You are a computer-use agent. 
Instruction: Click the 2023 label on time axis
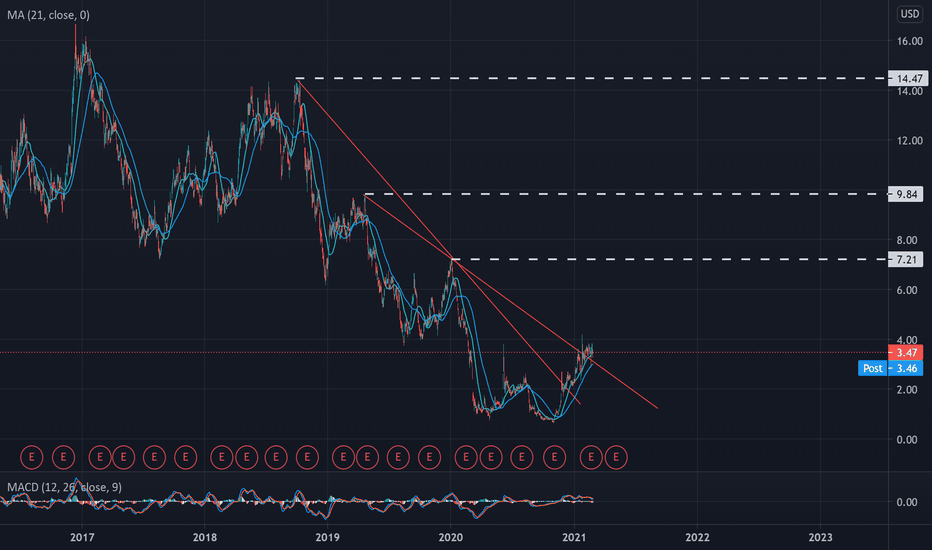[820, 538]
